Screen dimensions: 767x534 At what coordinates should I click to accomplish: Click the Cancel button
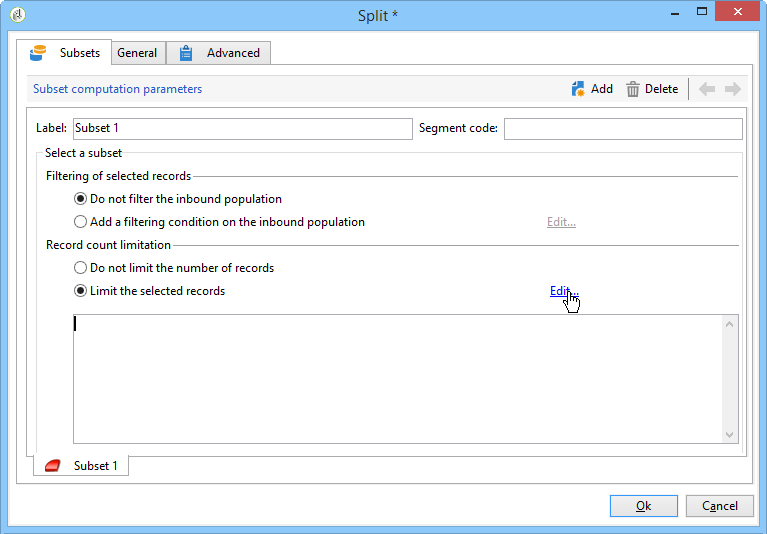[x=720, y=506]
